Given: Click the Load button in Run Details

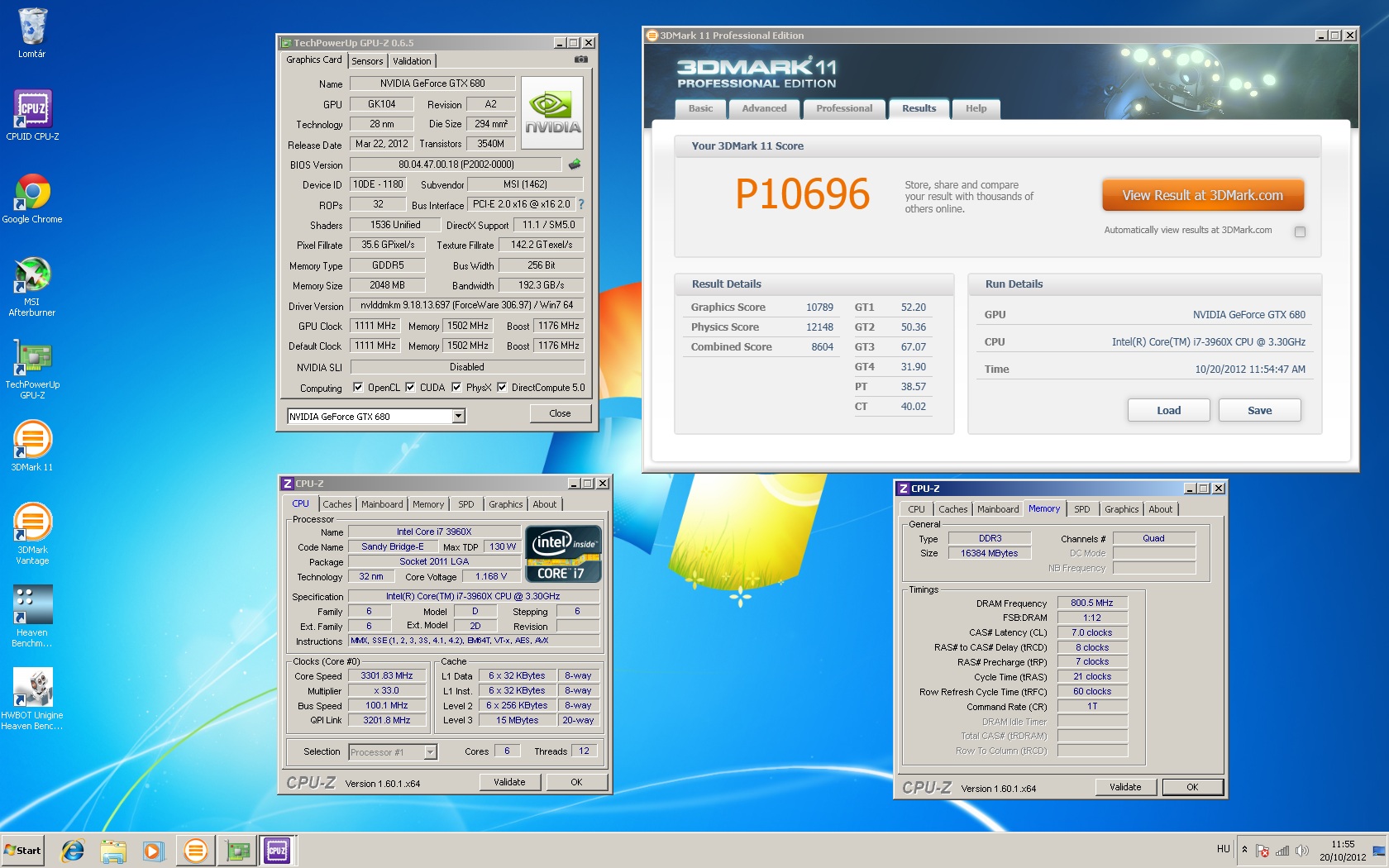Looking at the screenshot, I should (1169, 410).
